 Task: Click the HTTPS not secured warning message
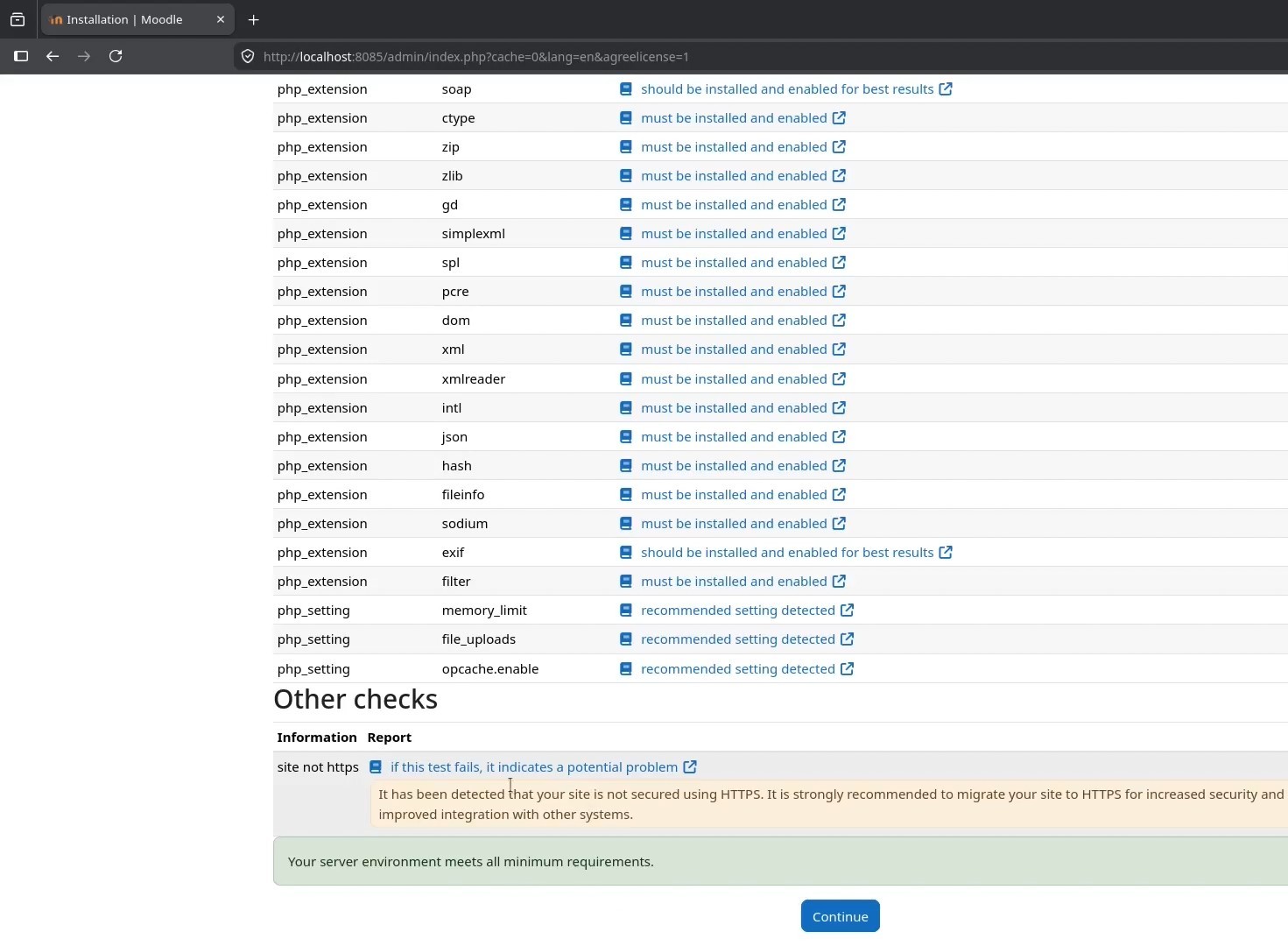click(830, 804)
